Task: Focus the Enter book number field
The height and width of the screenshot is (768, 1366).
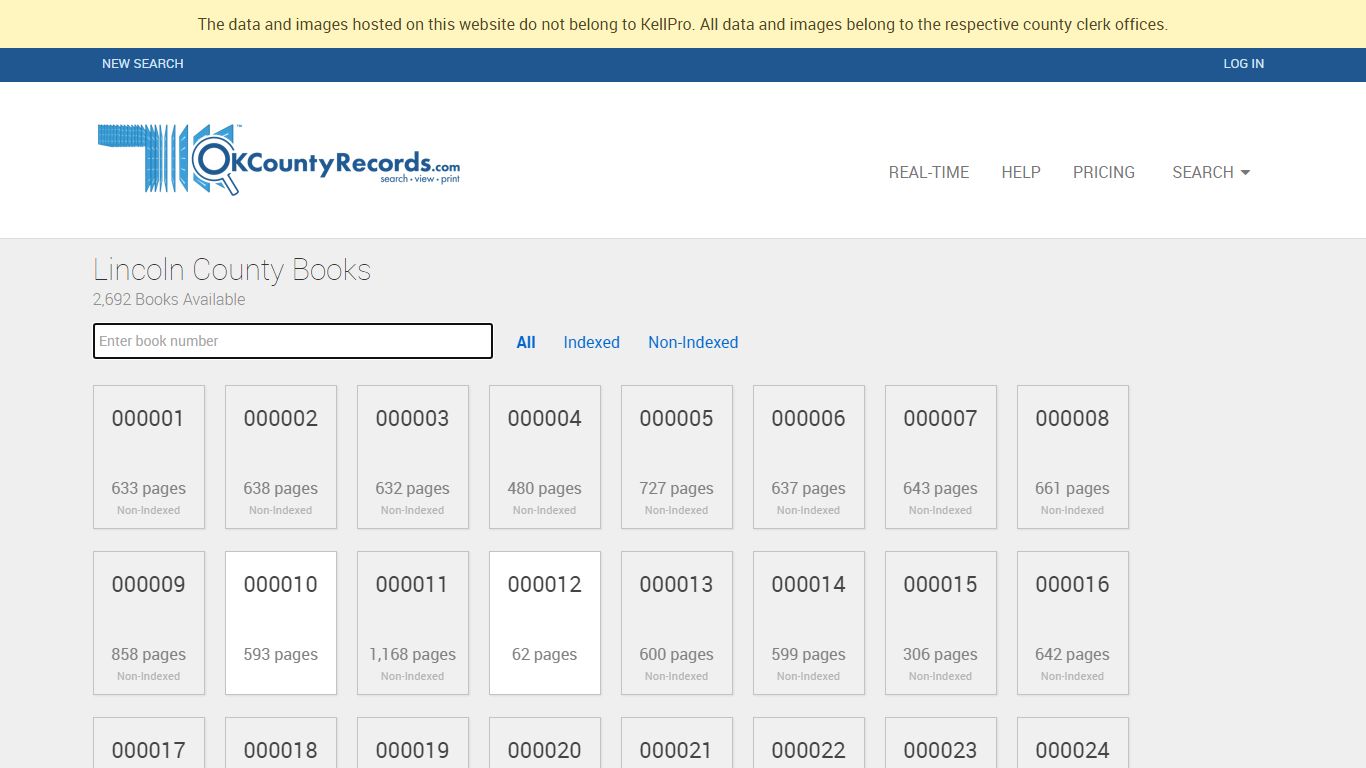Action: pos(293,341)
